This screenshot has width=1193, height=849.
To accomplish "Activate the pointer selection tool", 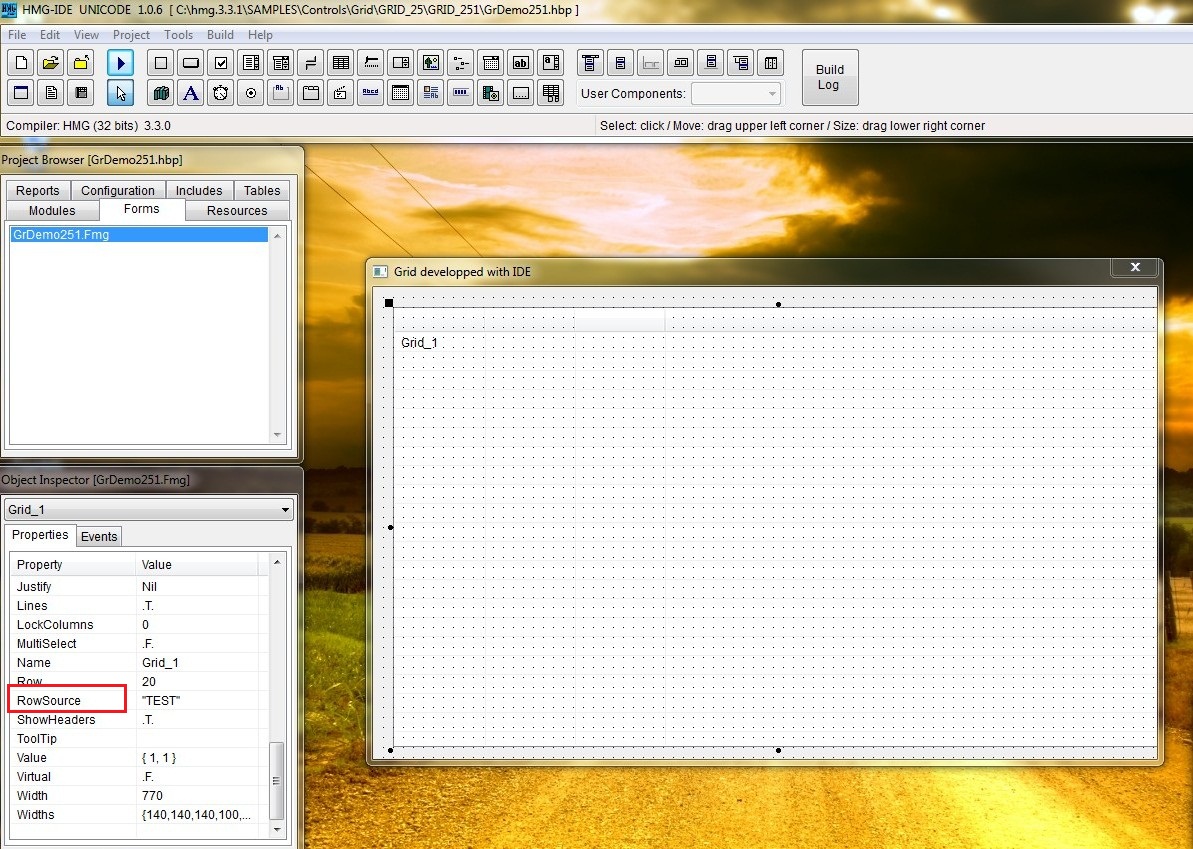I will [120, 92].
